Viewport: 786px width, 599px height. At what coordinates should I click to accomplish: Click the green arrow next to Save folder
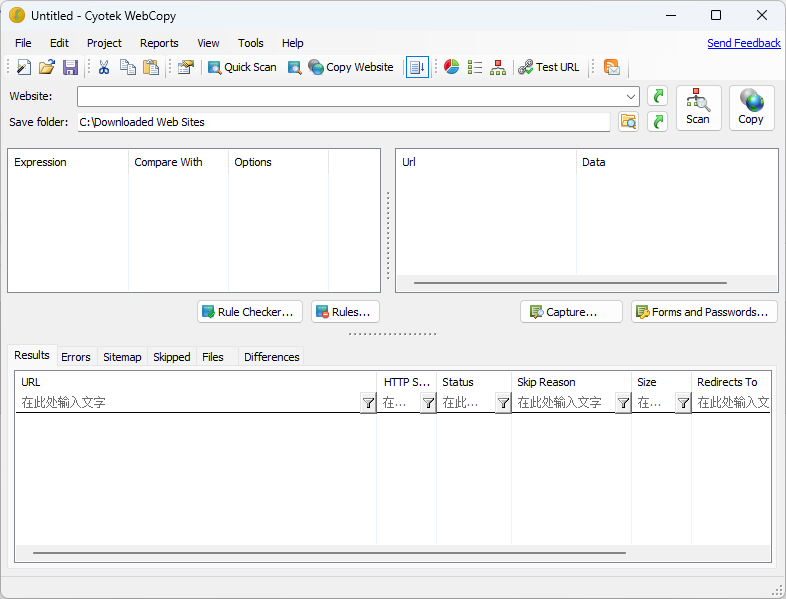point(657,122)
